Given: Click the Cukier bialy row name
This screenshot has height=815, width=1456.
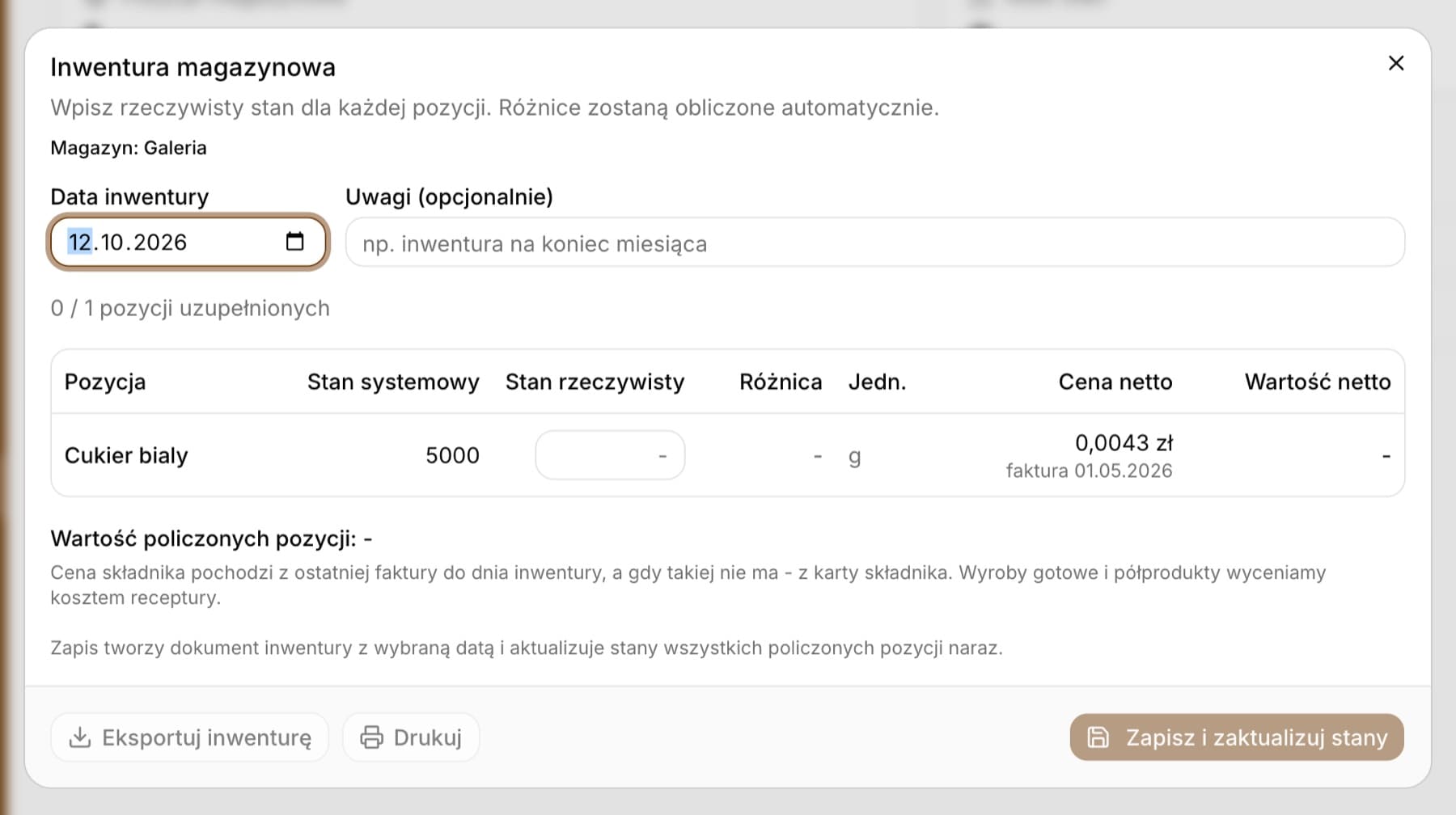Looking at the screenshot, I should pos(126,456).
